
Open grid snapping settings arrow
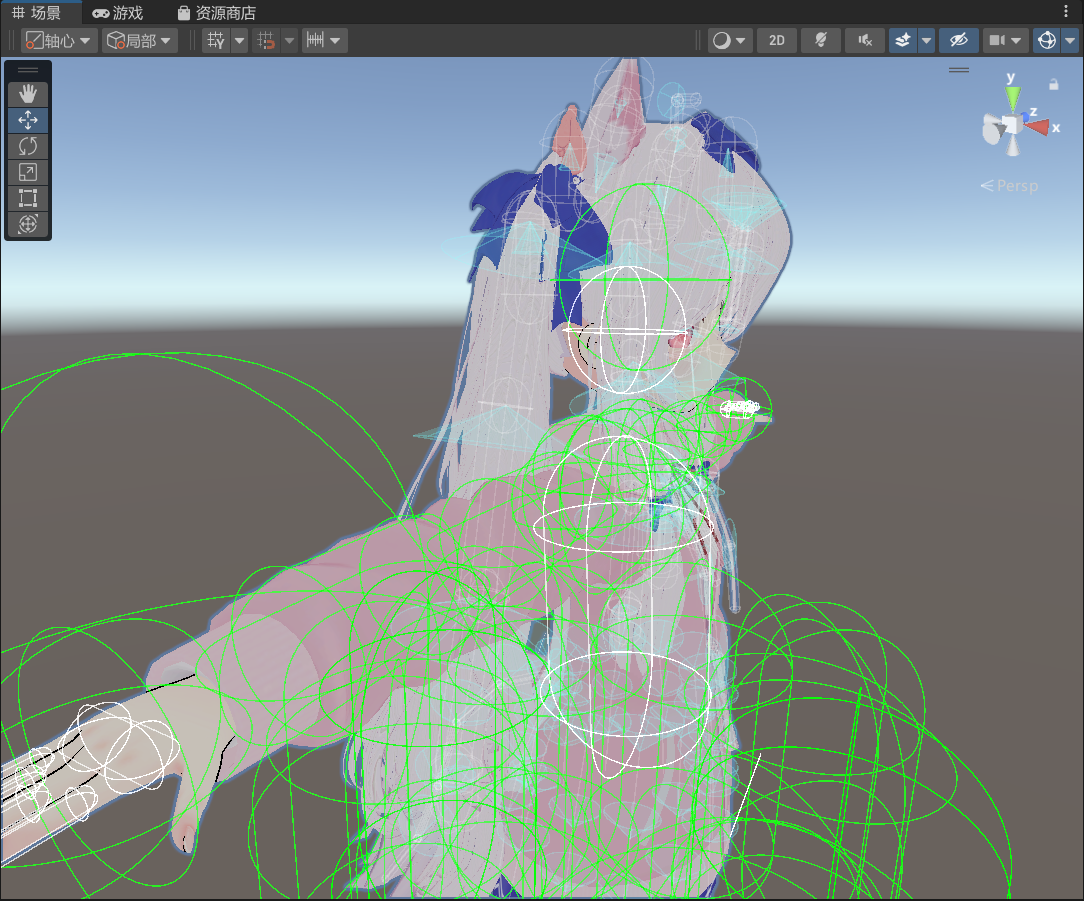click(290, 41)
